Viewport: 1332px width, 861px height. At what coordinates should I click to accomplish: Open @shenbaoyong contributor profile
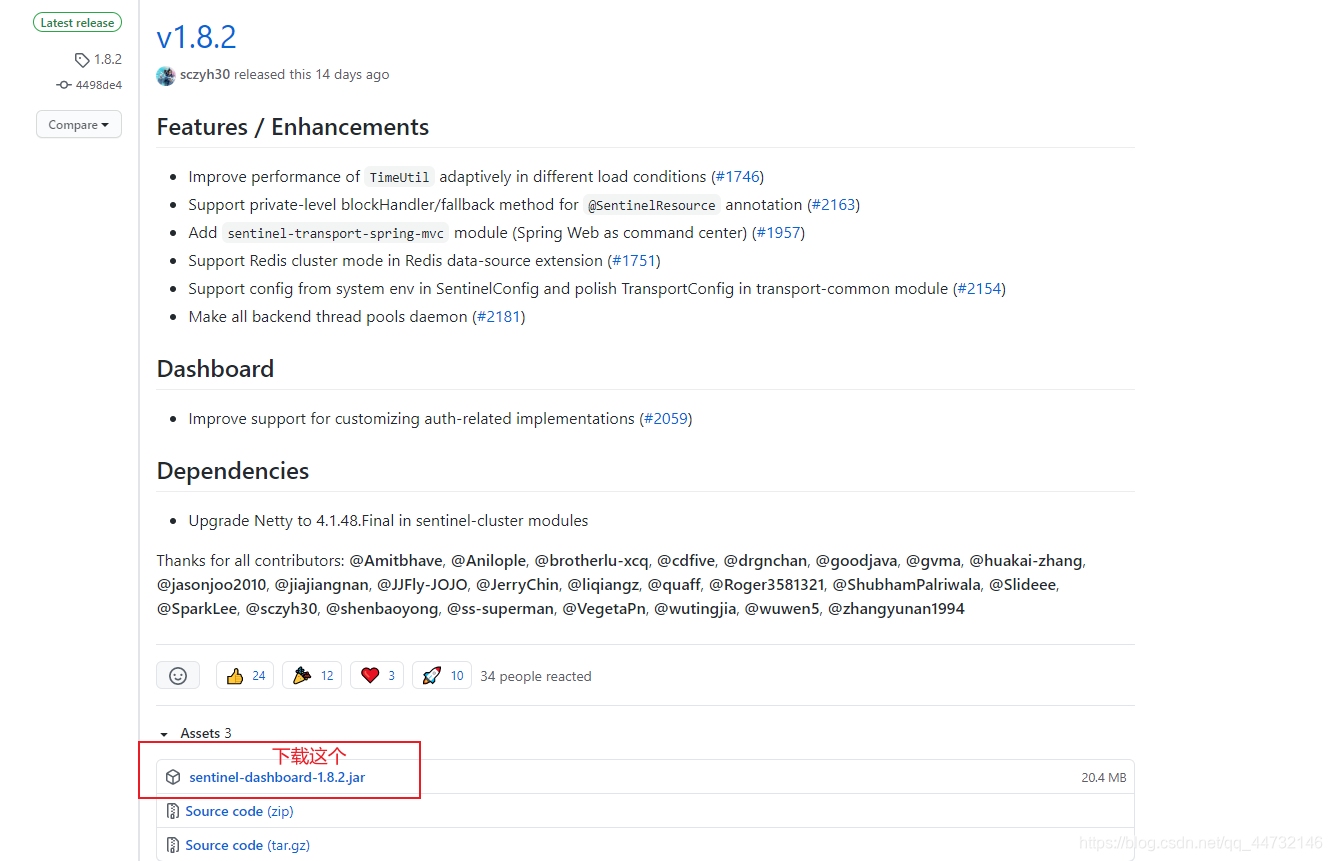(x=382, y=609)
